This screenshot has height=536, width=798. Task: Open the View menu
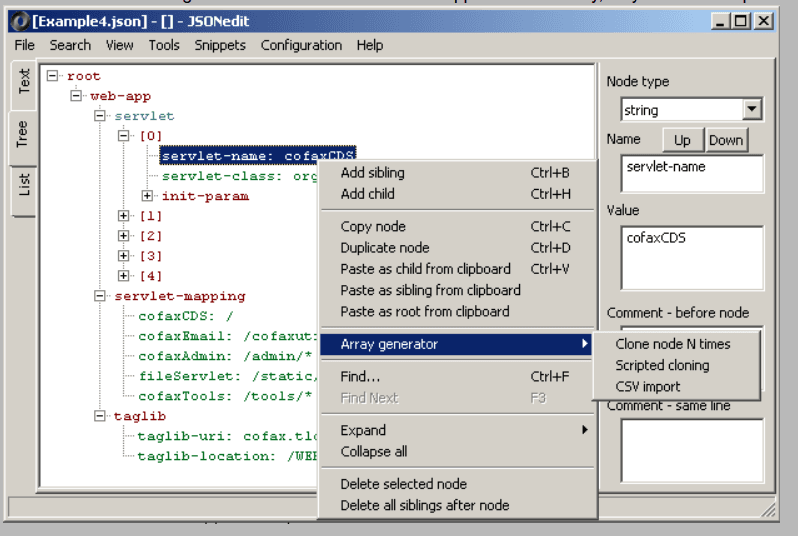point(120,45)
